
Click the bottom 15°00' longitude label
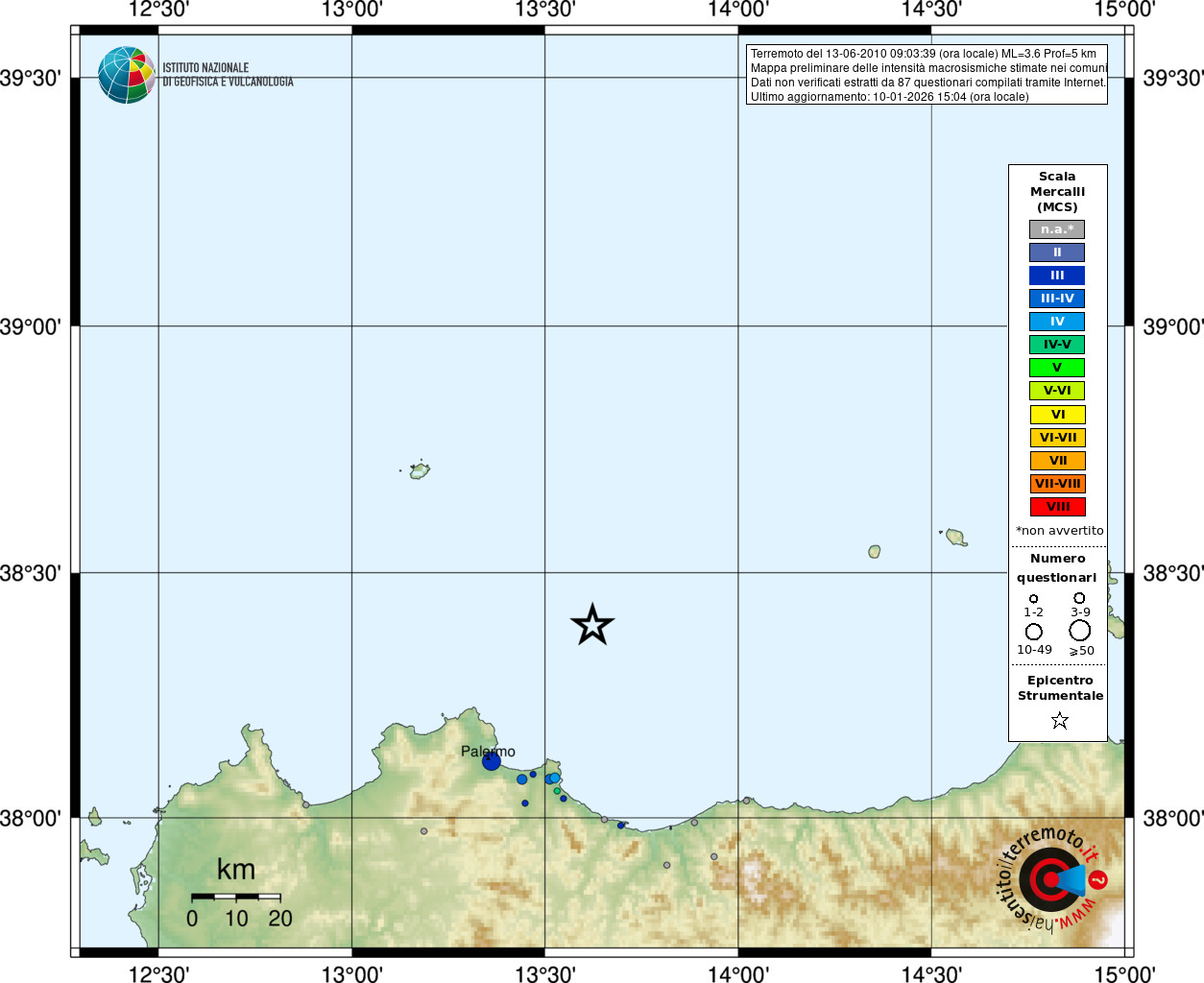1125,973
